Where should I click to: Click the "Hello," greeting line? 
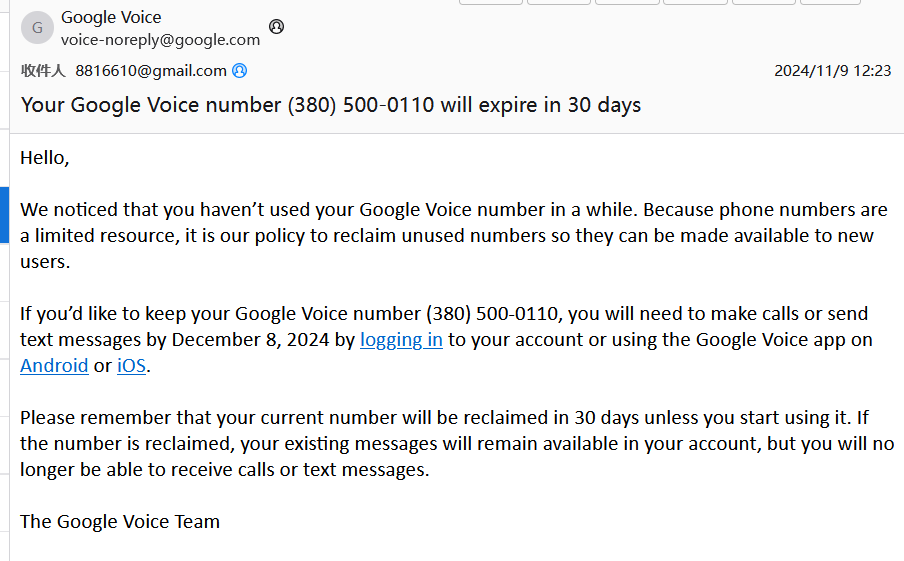pyautogui.click(x=45, y=157)
